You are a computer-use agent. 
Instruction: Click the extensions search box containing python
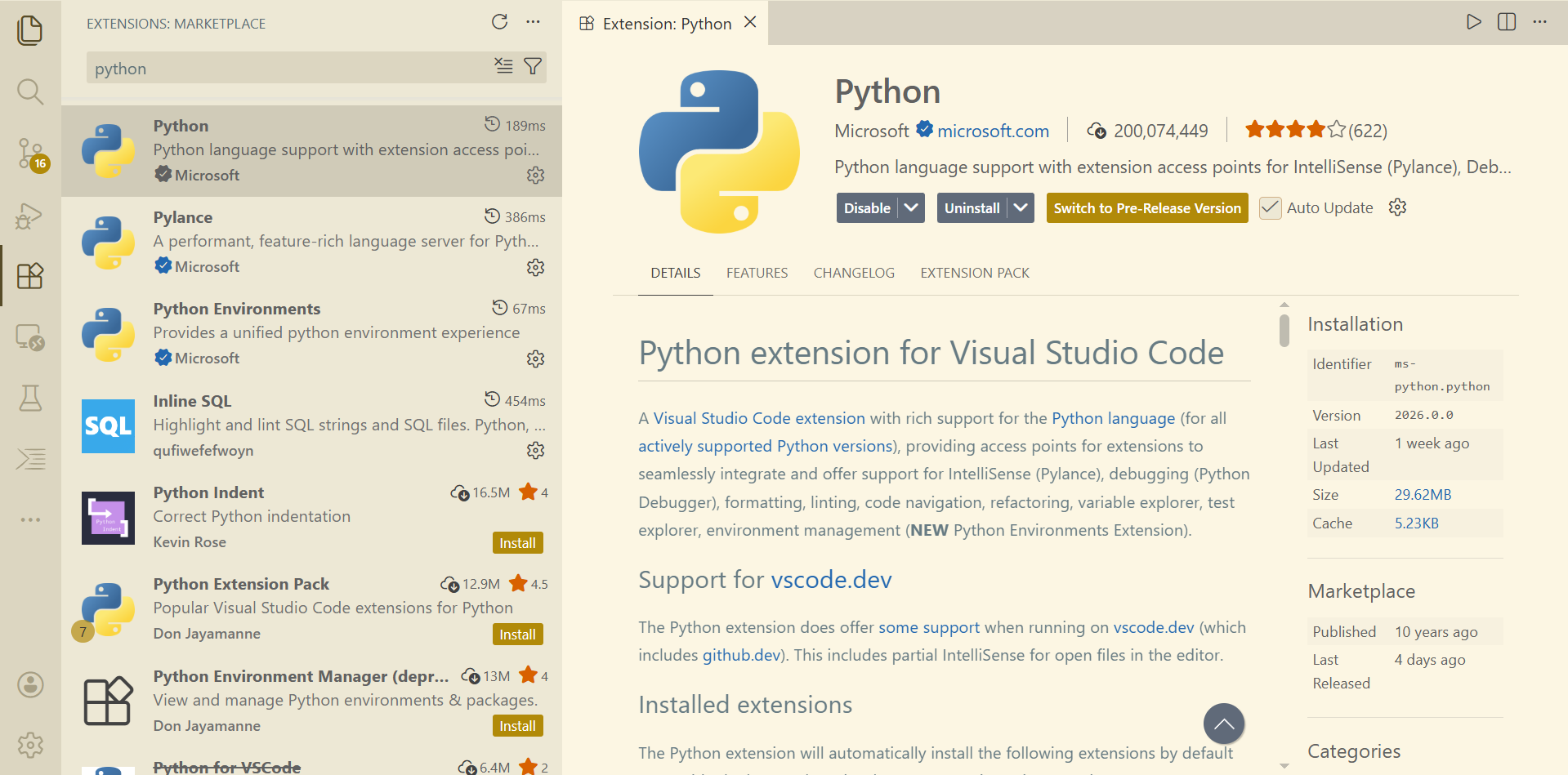coord(286,67)
